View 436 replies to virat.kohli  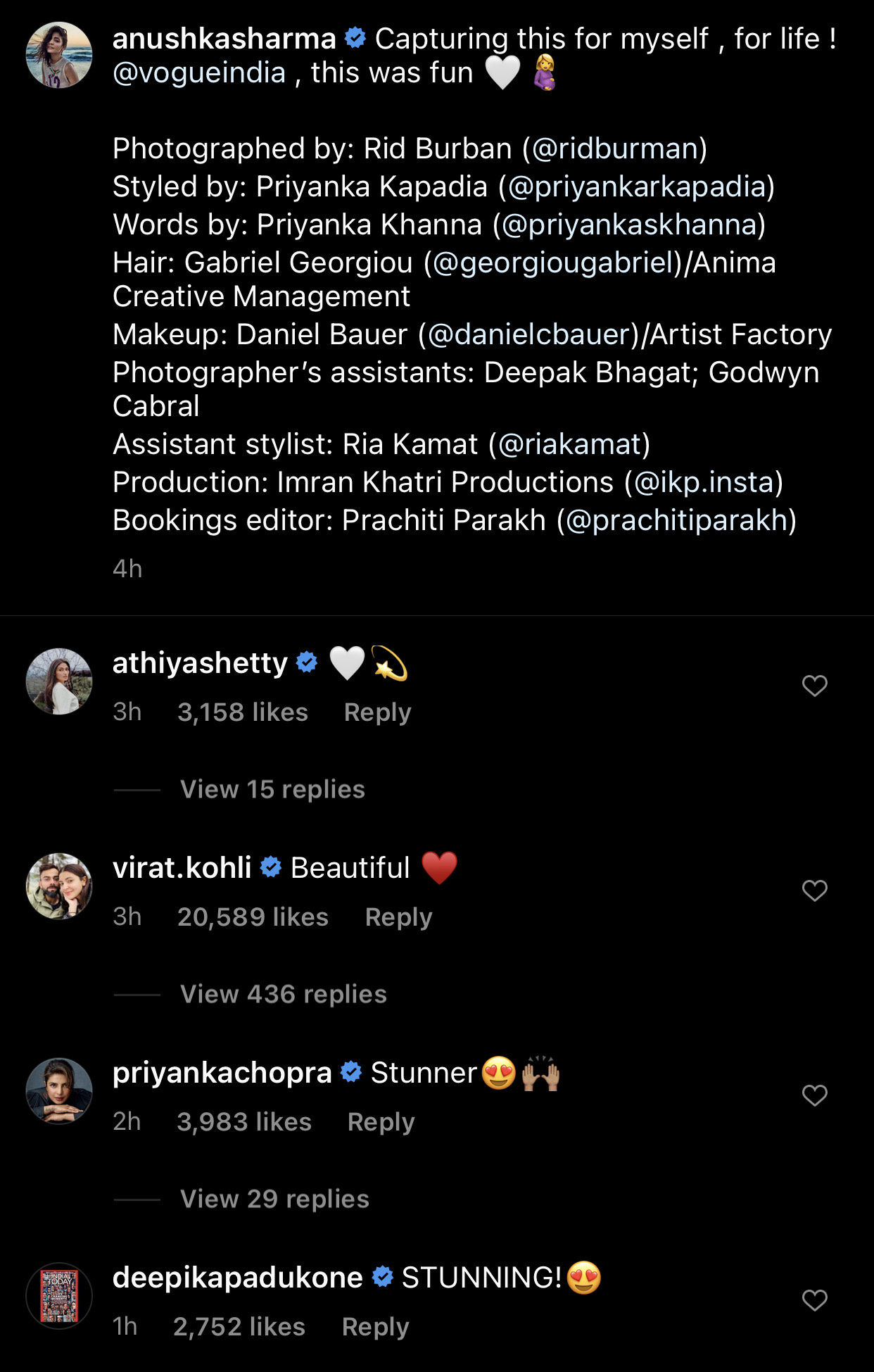283,994
